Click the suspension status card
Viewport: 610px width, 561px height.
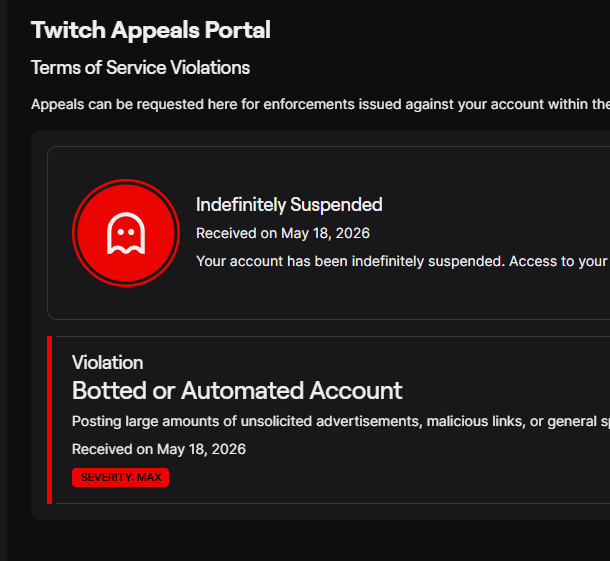[x=328, y=233]
